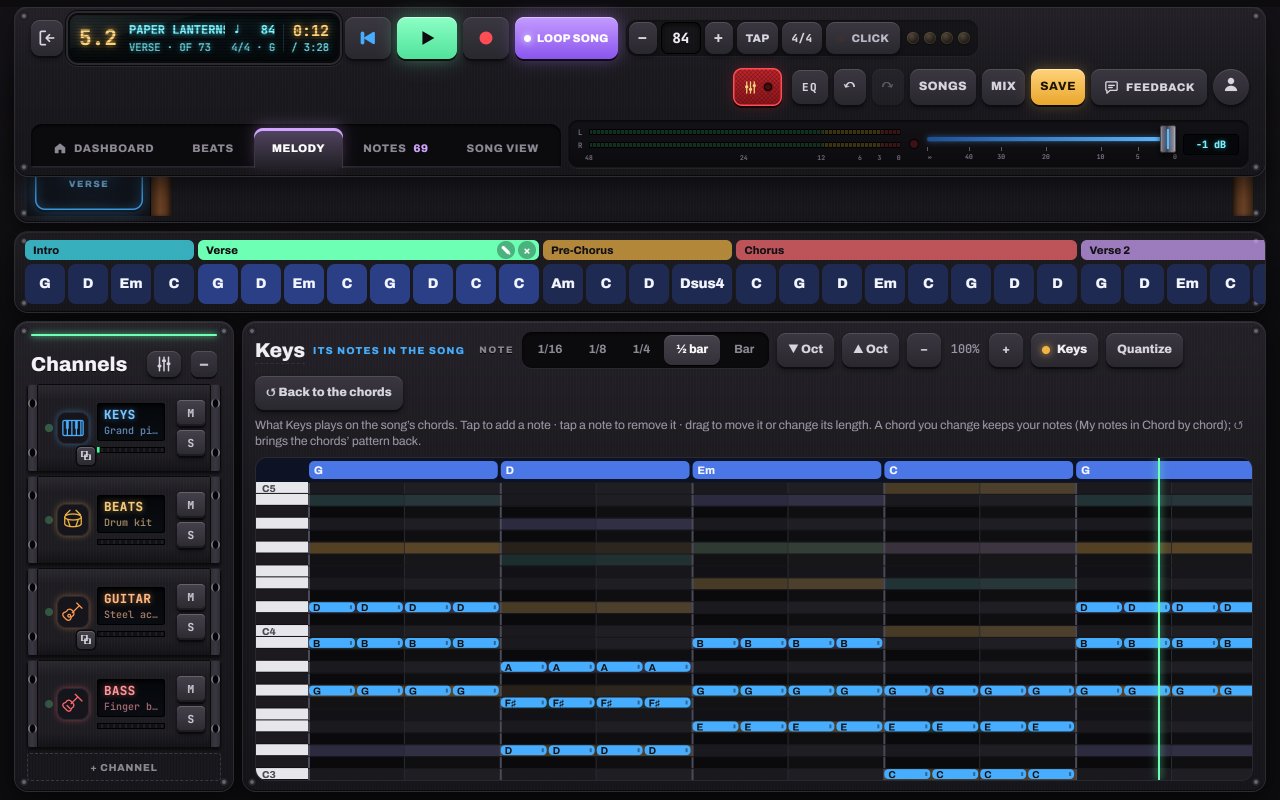Toggle the Keys view button with orange dot
Screen dimensions: 1280x800
click(1064, 350)
